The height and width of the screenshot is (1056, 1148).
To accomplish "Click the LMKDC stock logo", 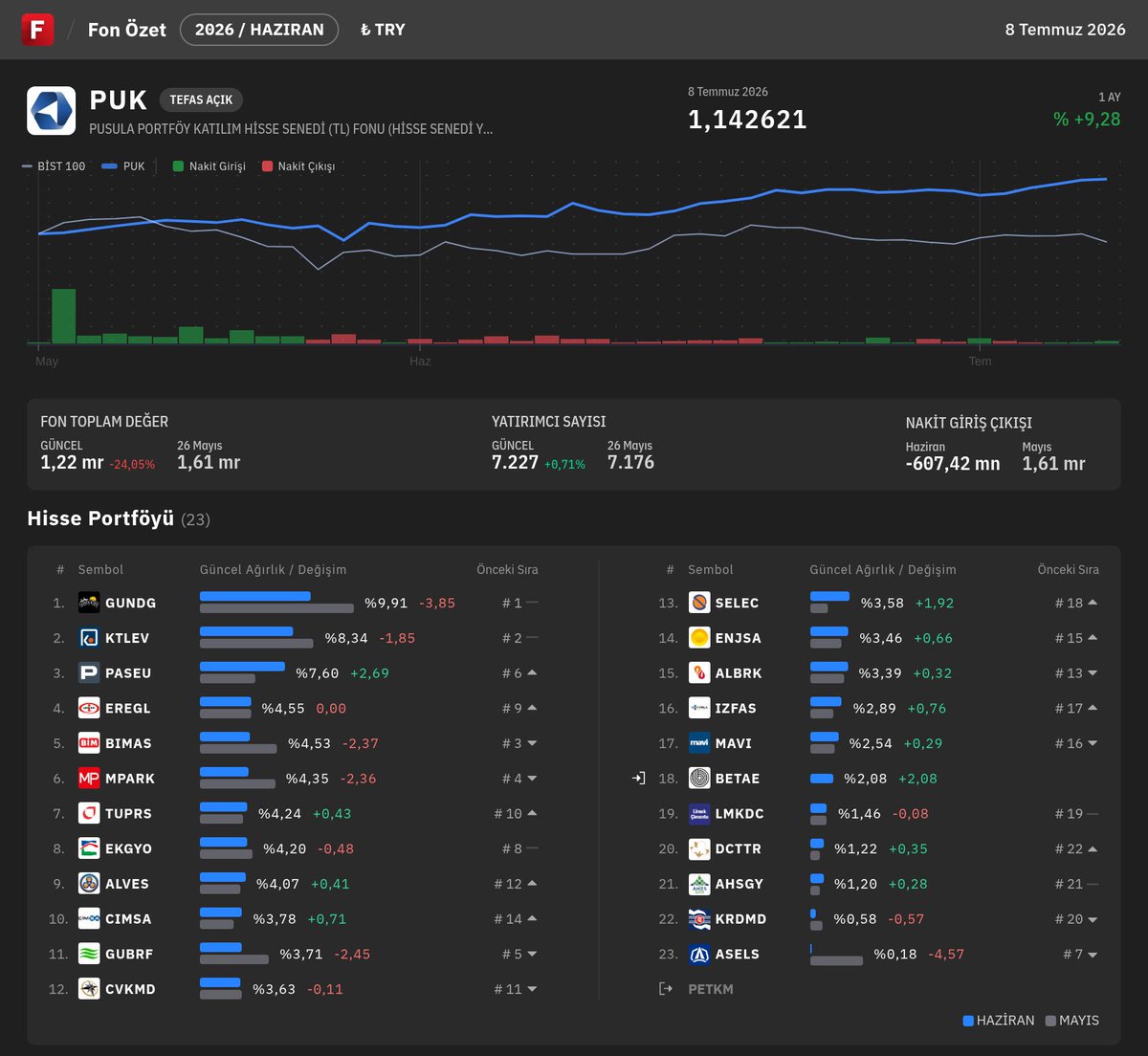I will click(x=699, y=813).
